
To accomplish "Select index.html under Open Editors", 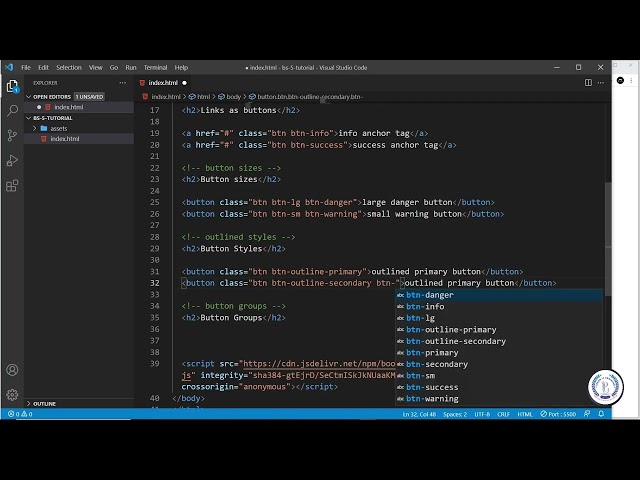I will click(x=69, y=107).
